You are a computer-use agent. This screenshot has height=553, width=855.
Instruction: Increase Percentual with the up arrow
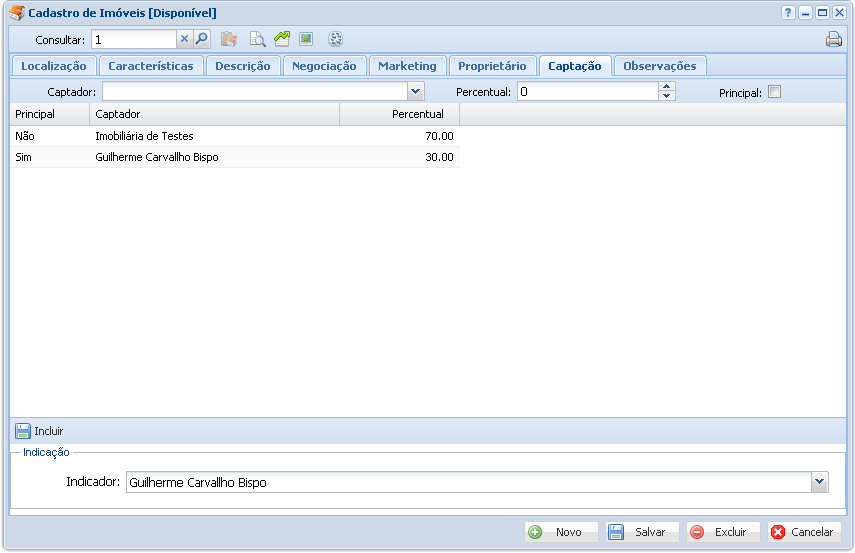(667, 87)
